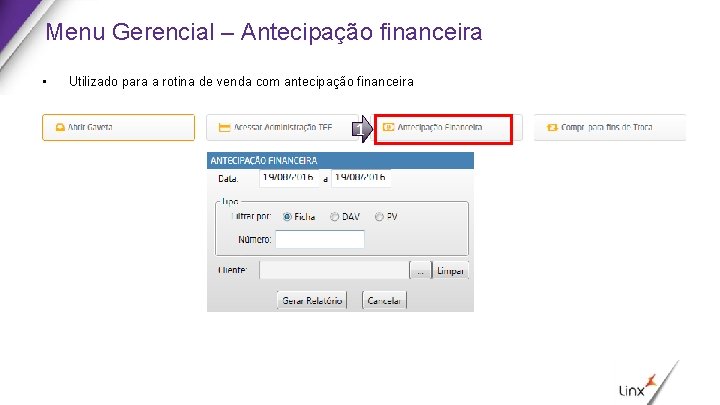
Task: Click the Gerar Relatório button
Action: (x=312, y=301)
